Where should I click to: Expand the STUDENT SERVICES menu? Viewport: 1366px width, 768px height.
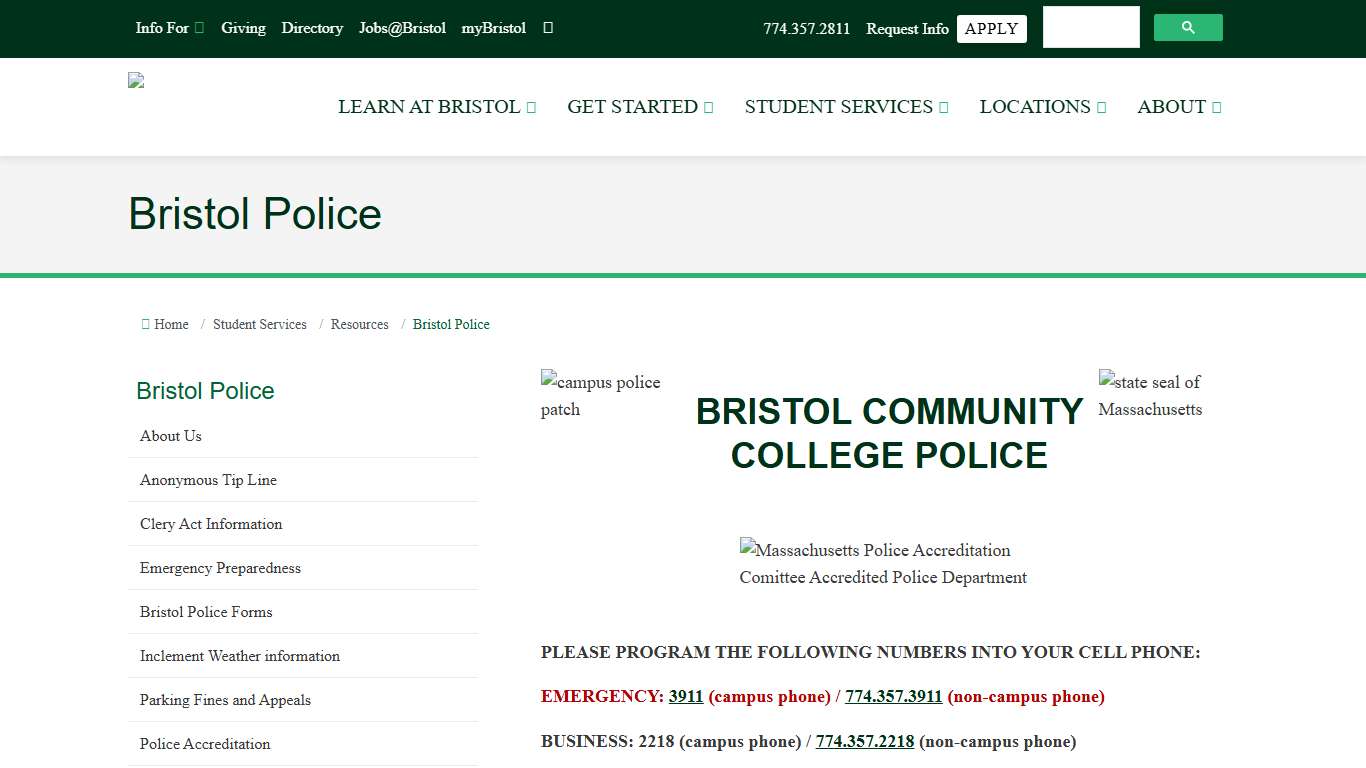coord(846,107)
